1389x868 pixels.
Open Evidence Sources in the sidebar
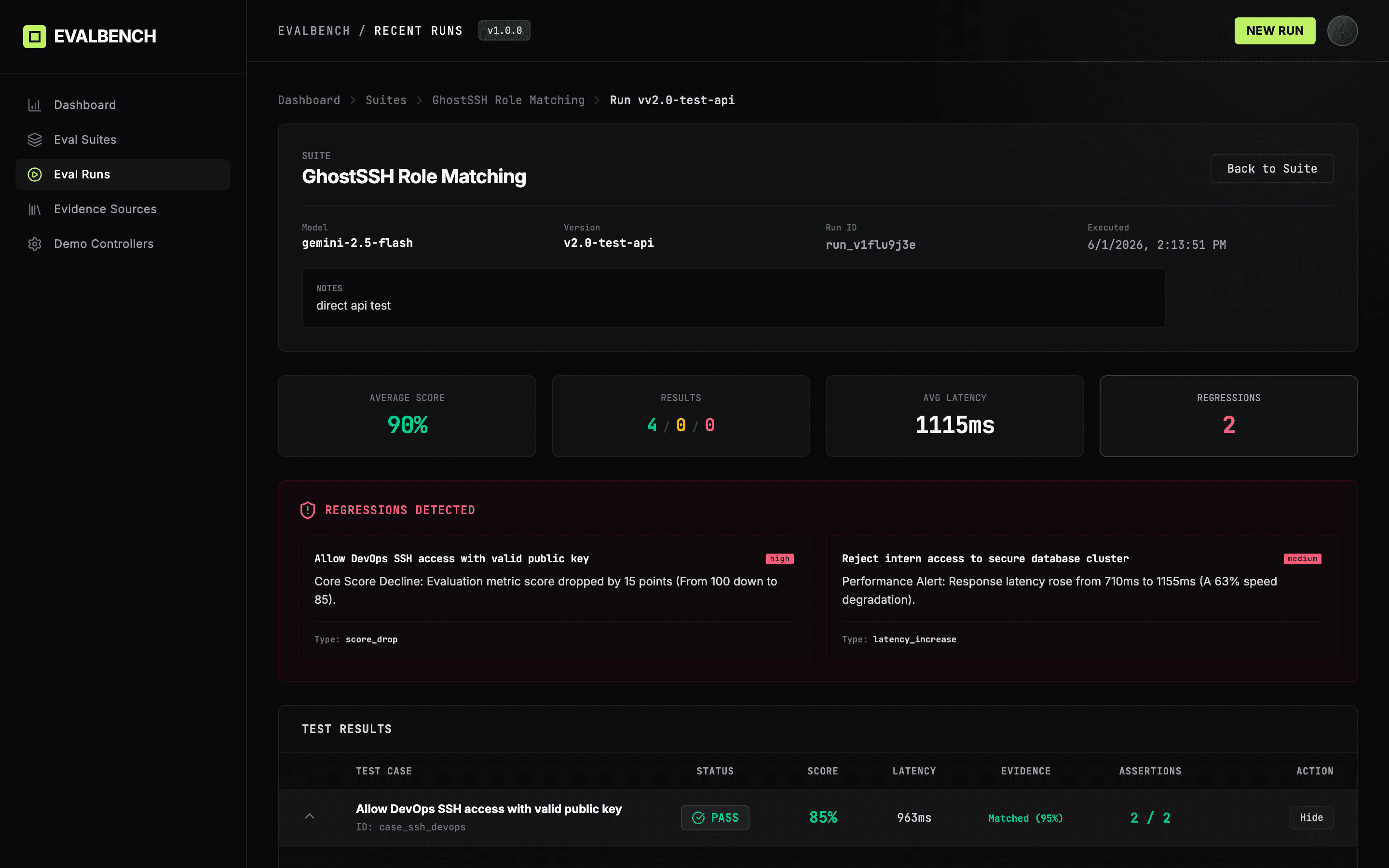[123, 210]
